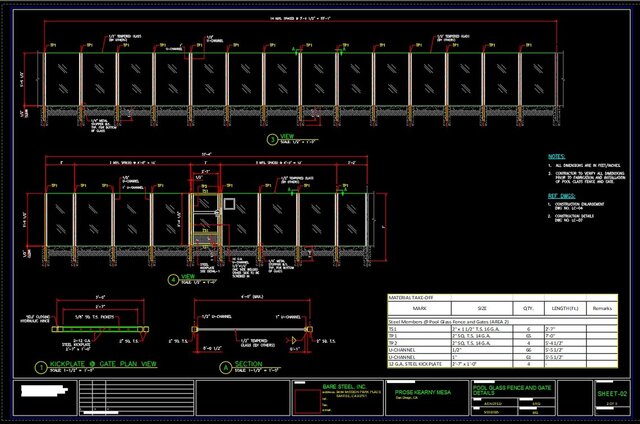Image resolution: width=640 pixels, height=424 pixels.
Task: Click the white square panel beside the gate
Action: [x=228, y=204]
